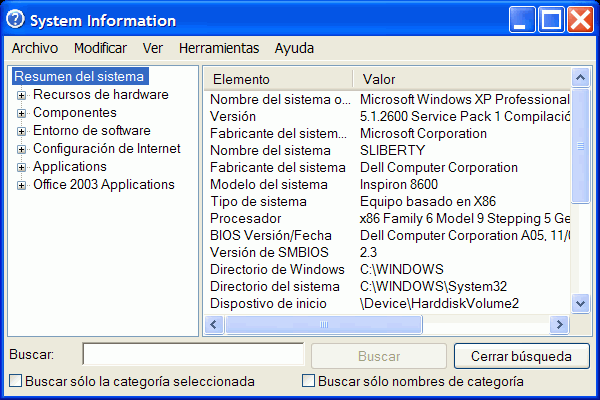Minimize the System Information window
The height and width of the screenshot is (400, 600).
[x=522, y=19]
